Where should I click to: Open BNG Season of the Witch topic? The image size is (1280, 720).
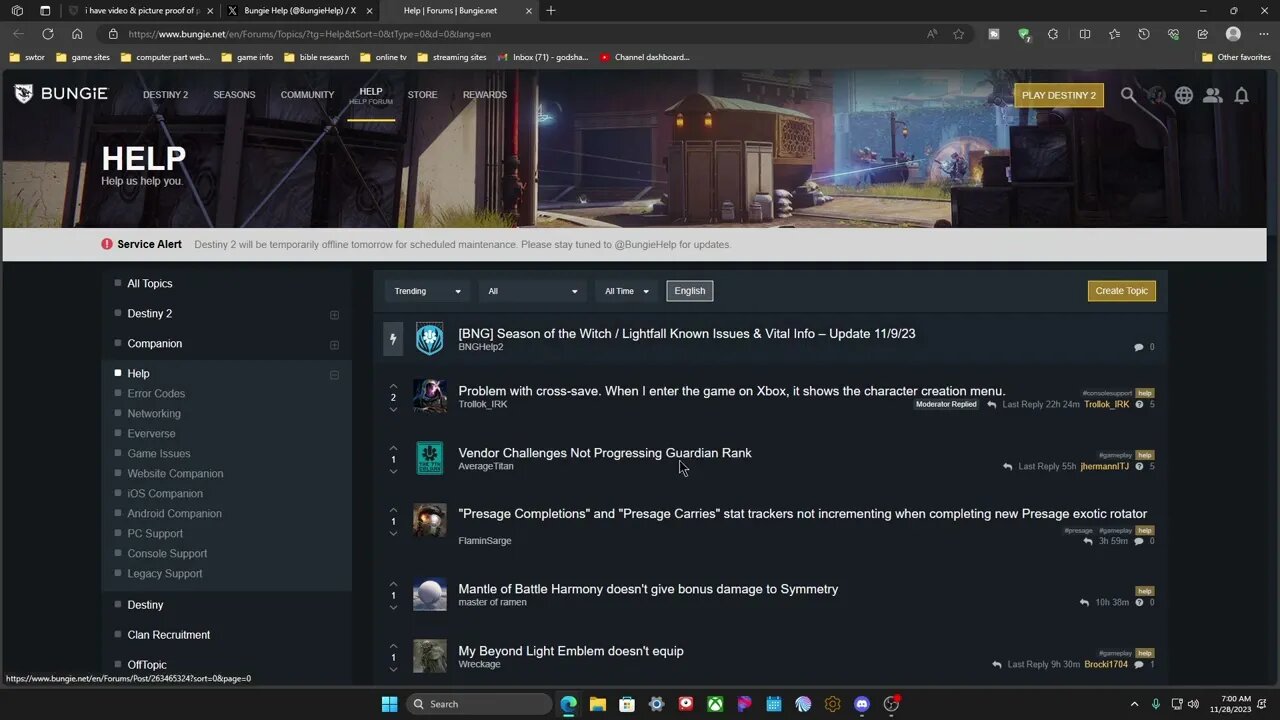[687, 333]
